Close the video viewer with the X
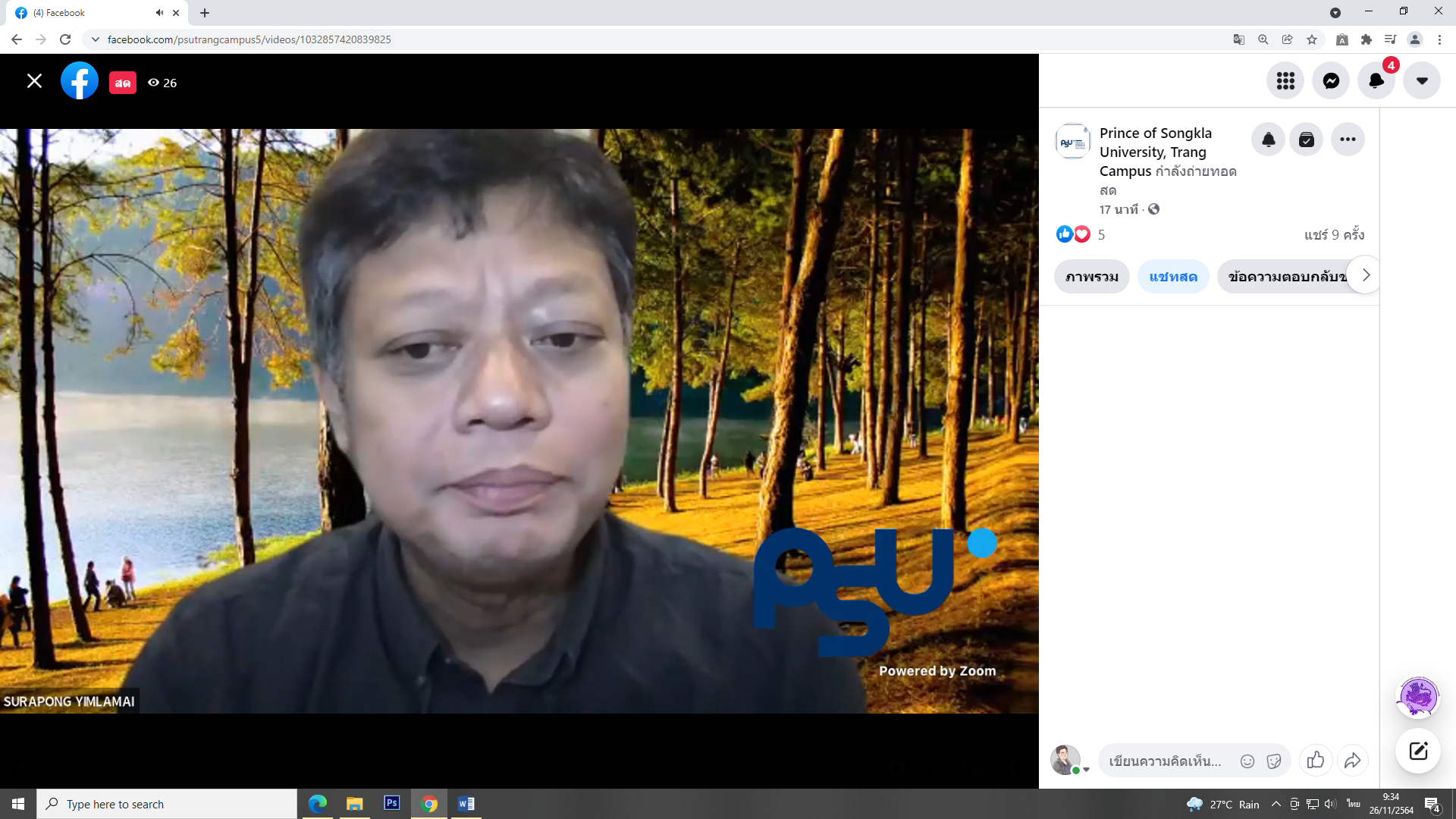Viewport: 1456px width, 819px height. pos(34,81)
